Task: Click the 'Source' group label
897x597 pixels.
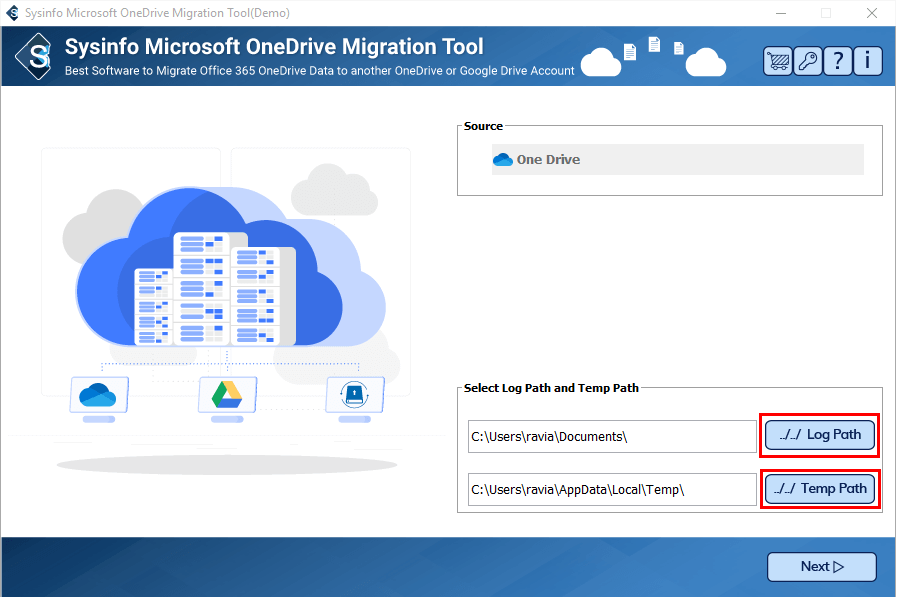Action: (483, 126)
